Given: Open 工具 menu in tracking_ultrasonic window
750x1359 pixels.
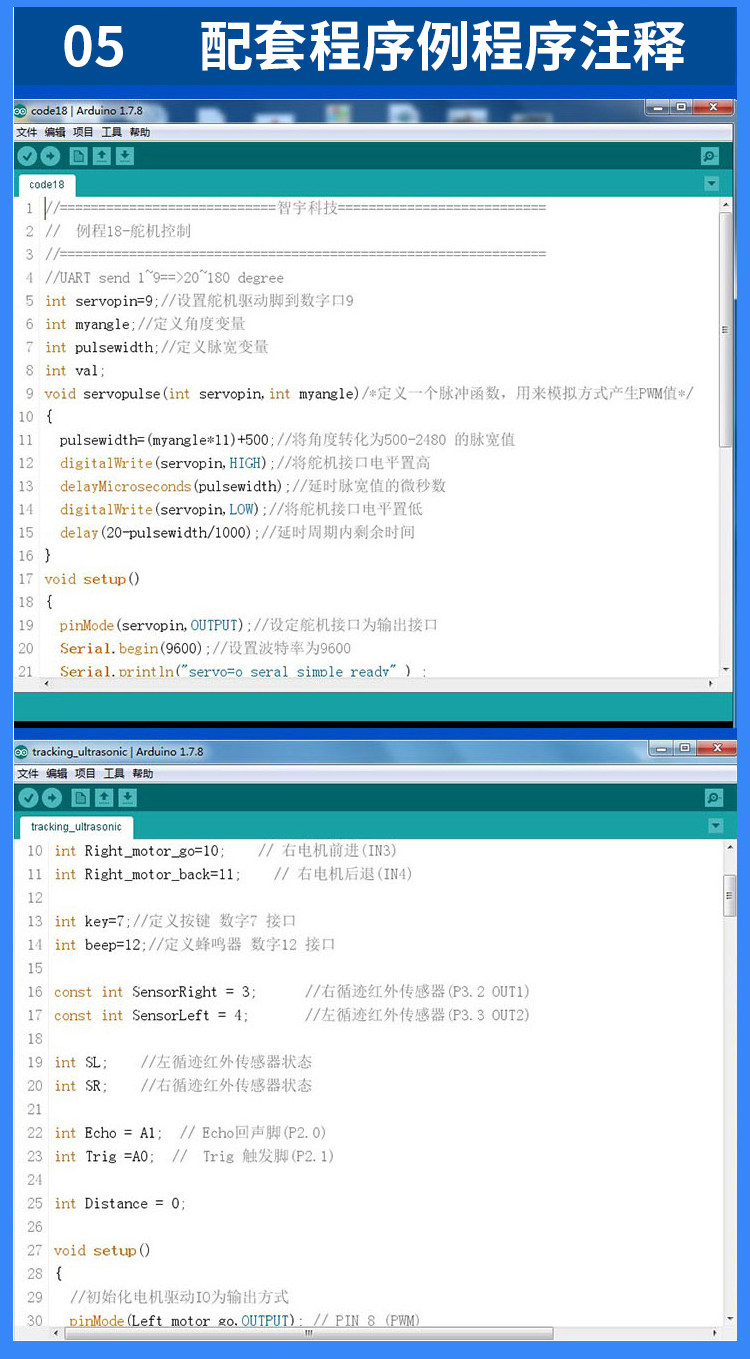Looking at the screenshot, I should pos(115,774).
